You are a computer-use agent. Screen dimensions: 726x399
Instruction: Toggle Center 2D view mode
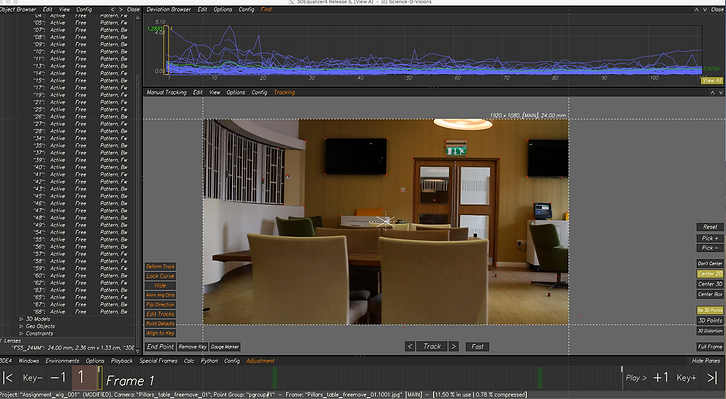coord(710,274)
